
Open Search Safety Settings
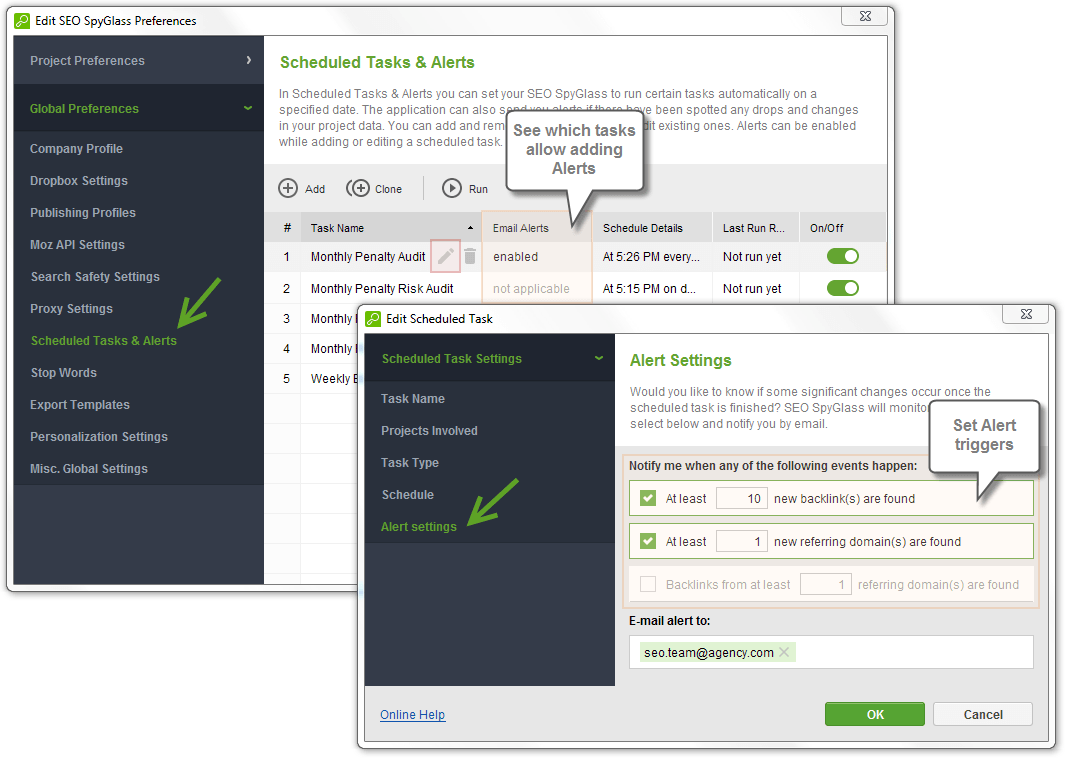point(95,276)
